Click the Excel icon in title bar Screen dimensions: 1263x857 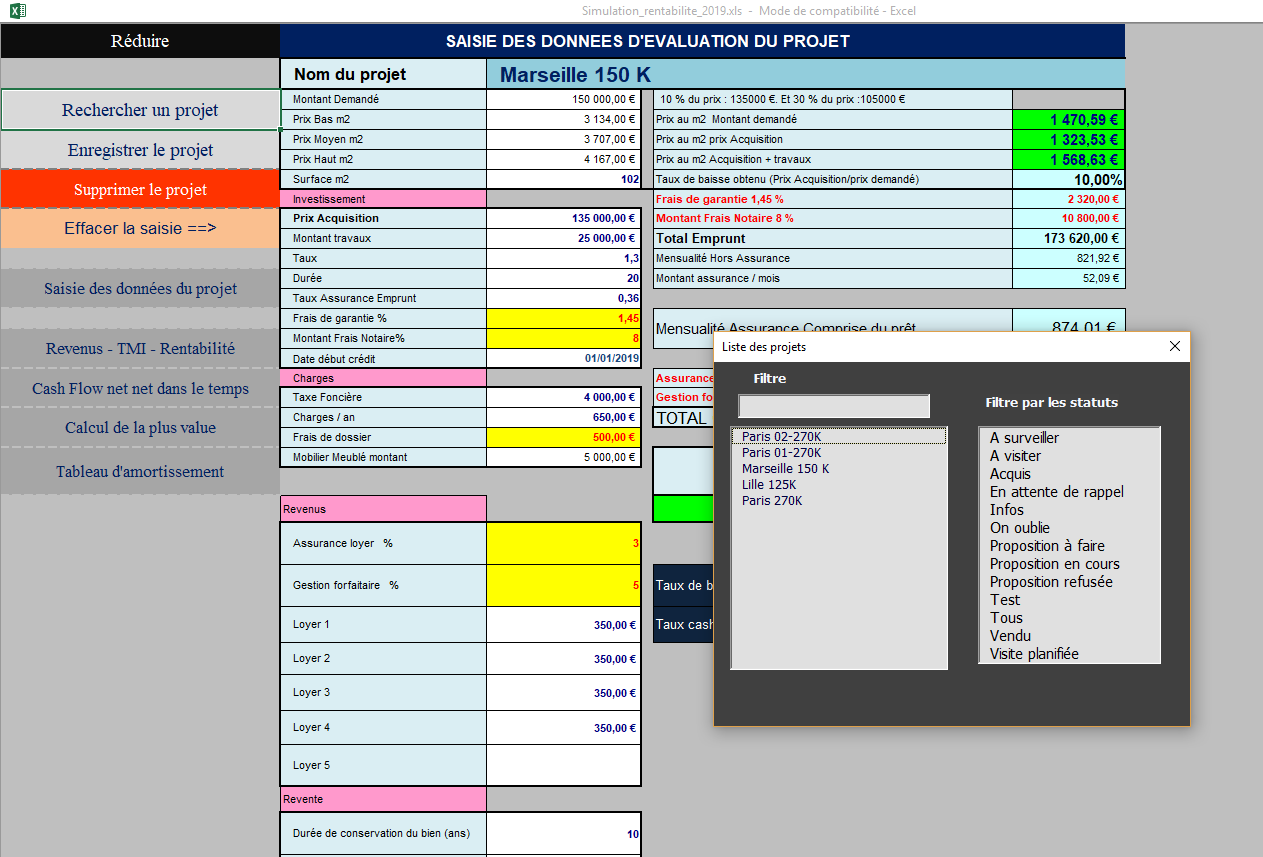(18, 11)
